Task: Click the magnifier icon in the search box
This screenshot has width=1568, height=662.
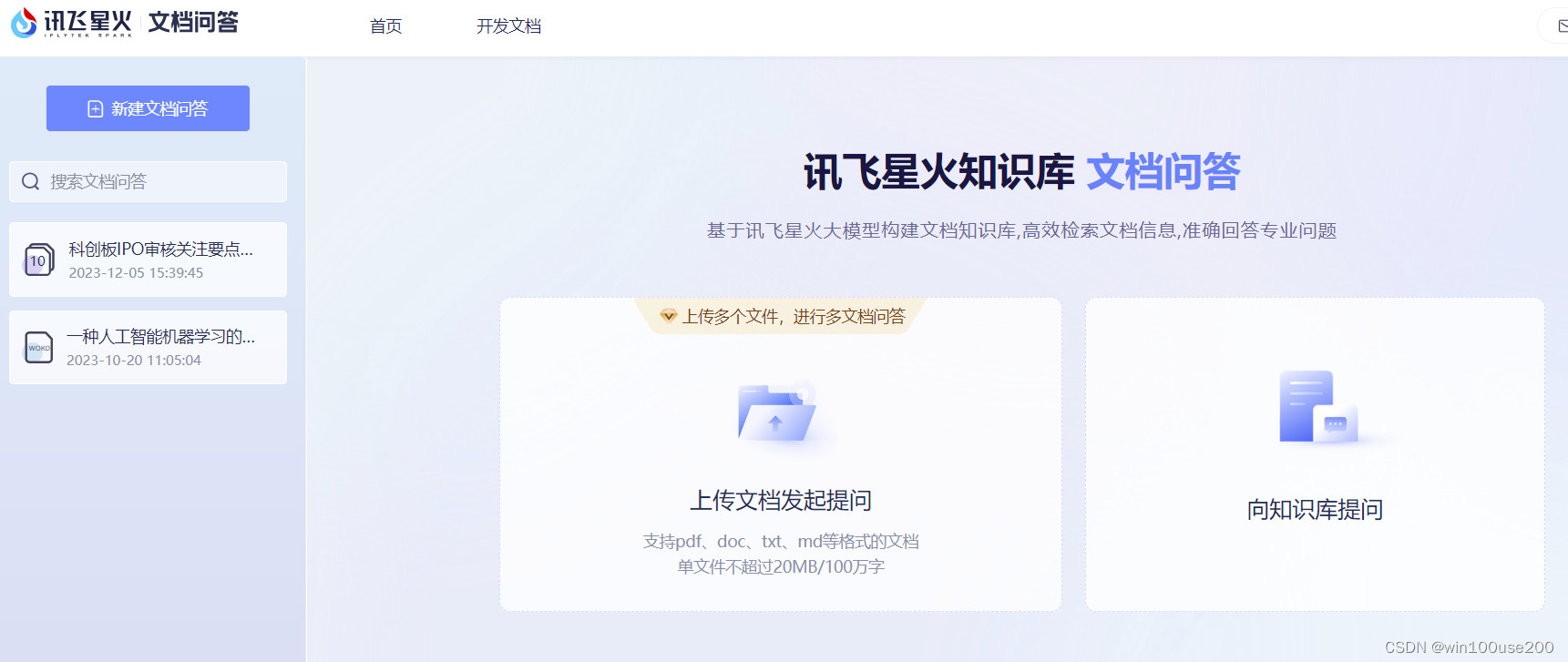Action: pyautogui.click(x=31, y=181)
